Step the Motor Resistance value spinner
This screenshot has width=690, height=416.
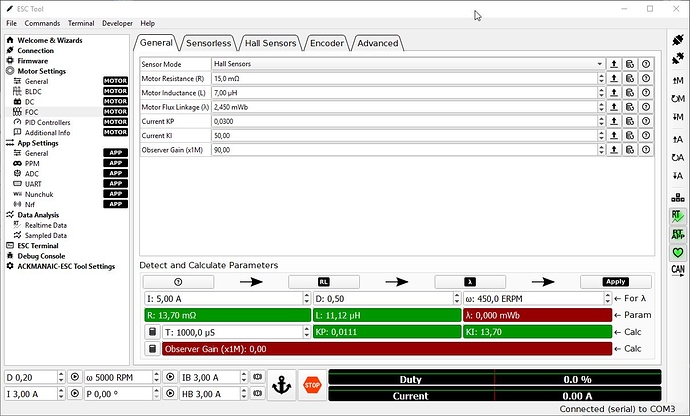(x=601, y=77)
